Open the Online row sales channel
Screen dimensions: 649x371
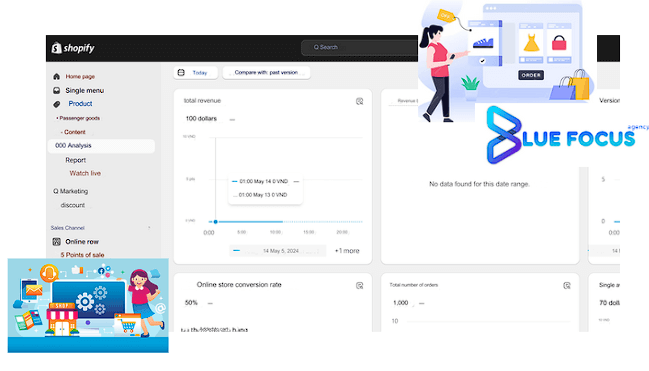click(82, 241)
